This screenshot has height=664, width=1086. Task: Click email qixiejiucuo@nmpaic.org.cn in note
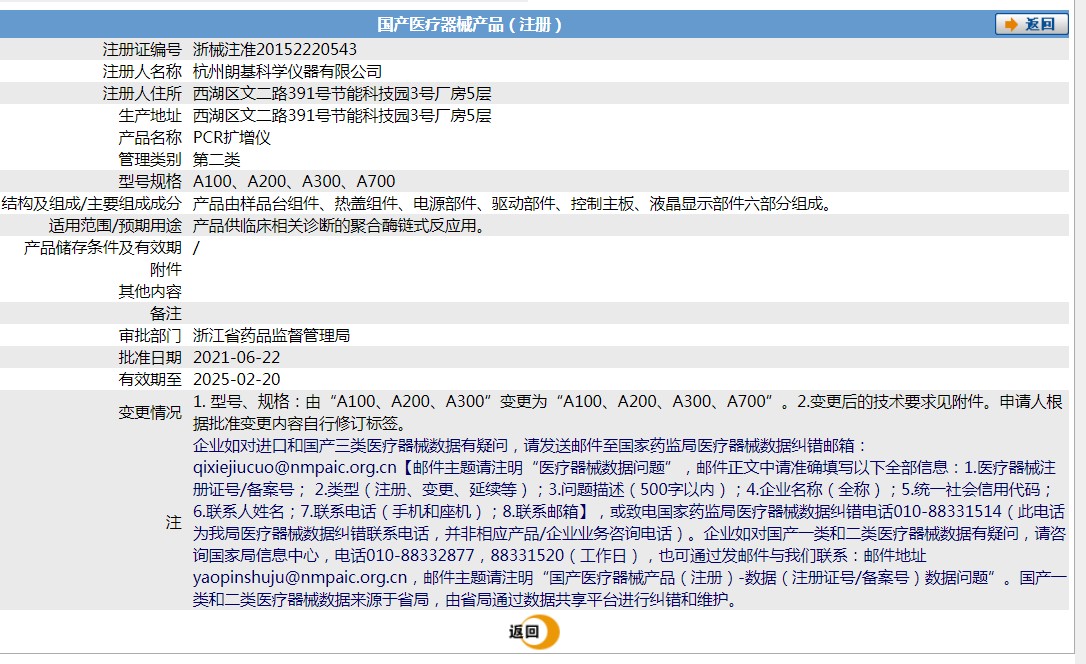[x=294, y=467]
